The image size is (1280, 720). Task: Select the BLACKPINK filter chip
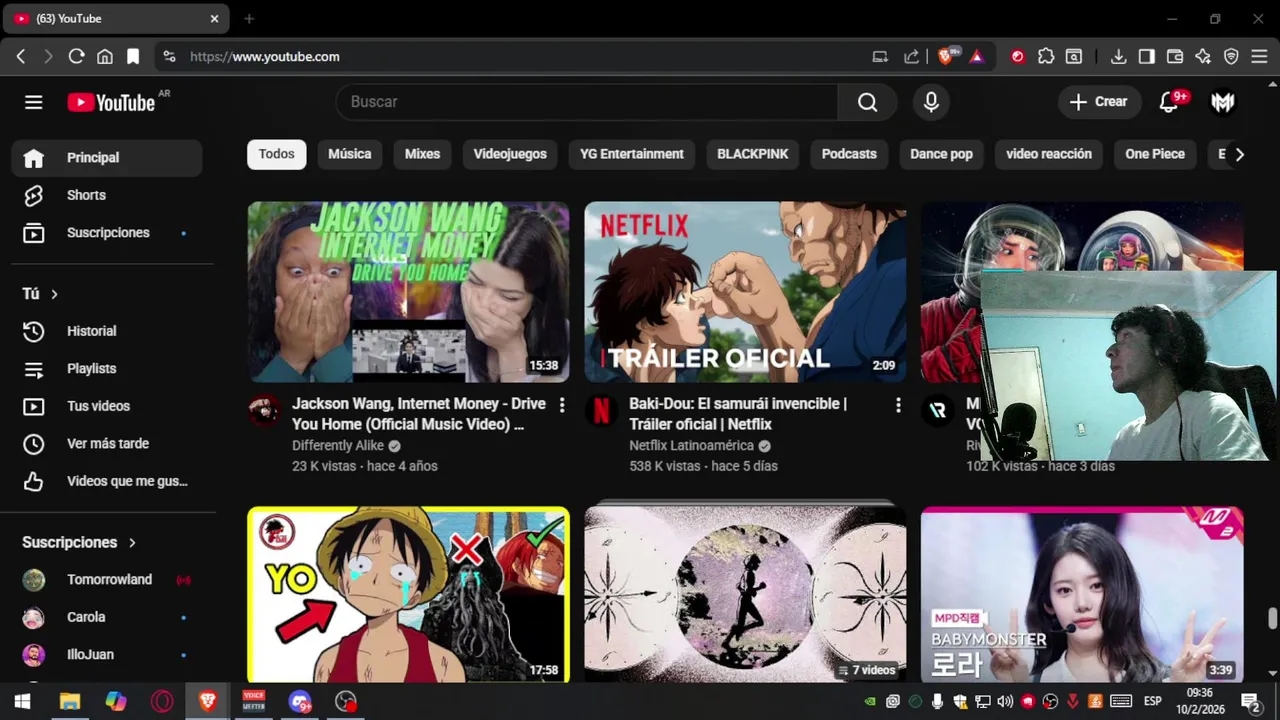[x=753, y=154]
